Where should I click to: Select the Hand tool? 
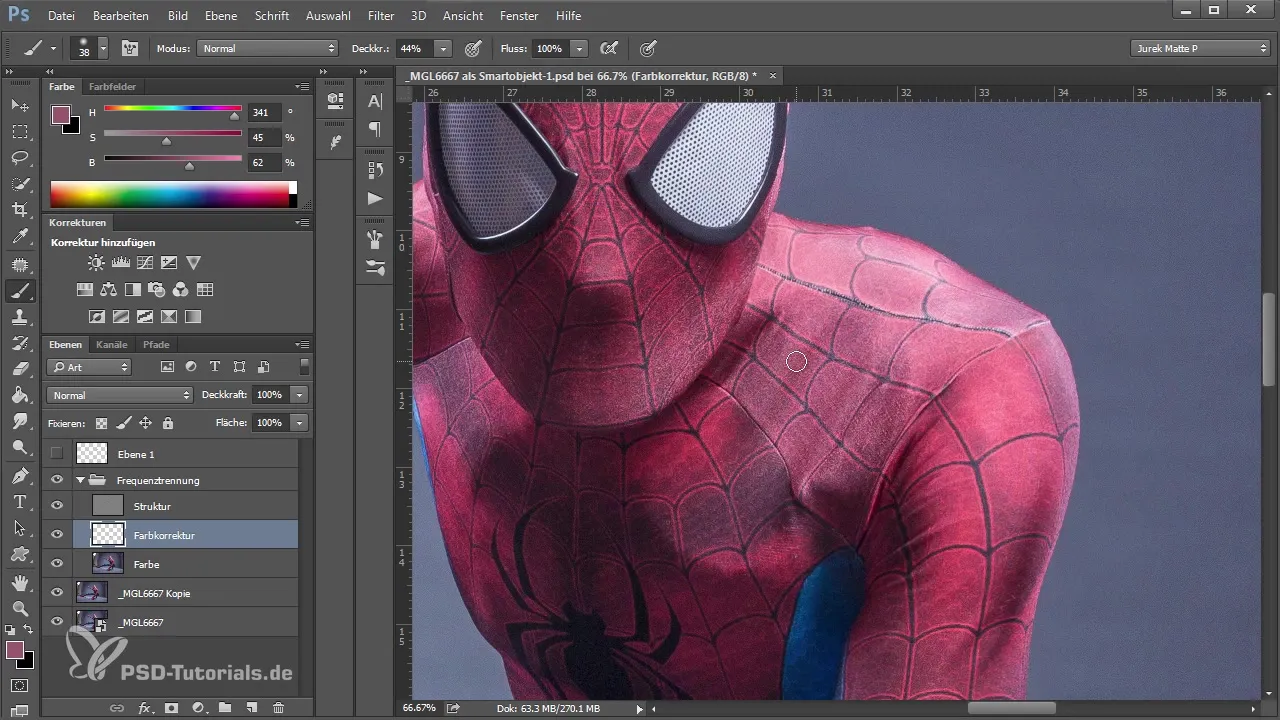click(19, 582)
